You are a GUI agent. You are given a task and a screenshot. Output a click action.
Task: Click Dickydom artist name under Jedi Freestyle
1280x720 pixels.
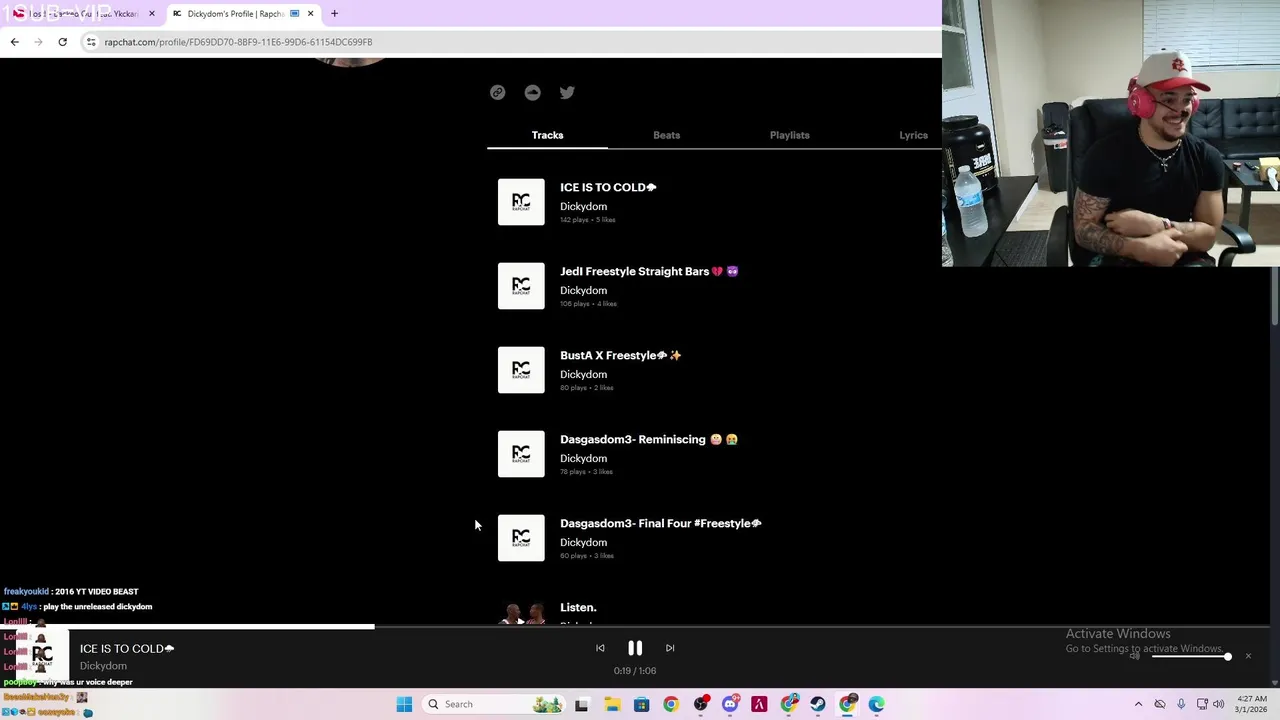pos(583,290)
